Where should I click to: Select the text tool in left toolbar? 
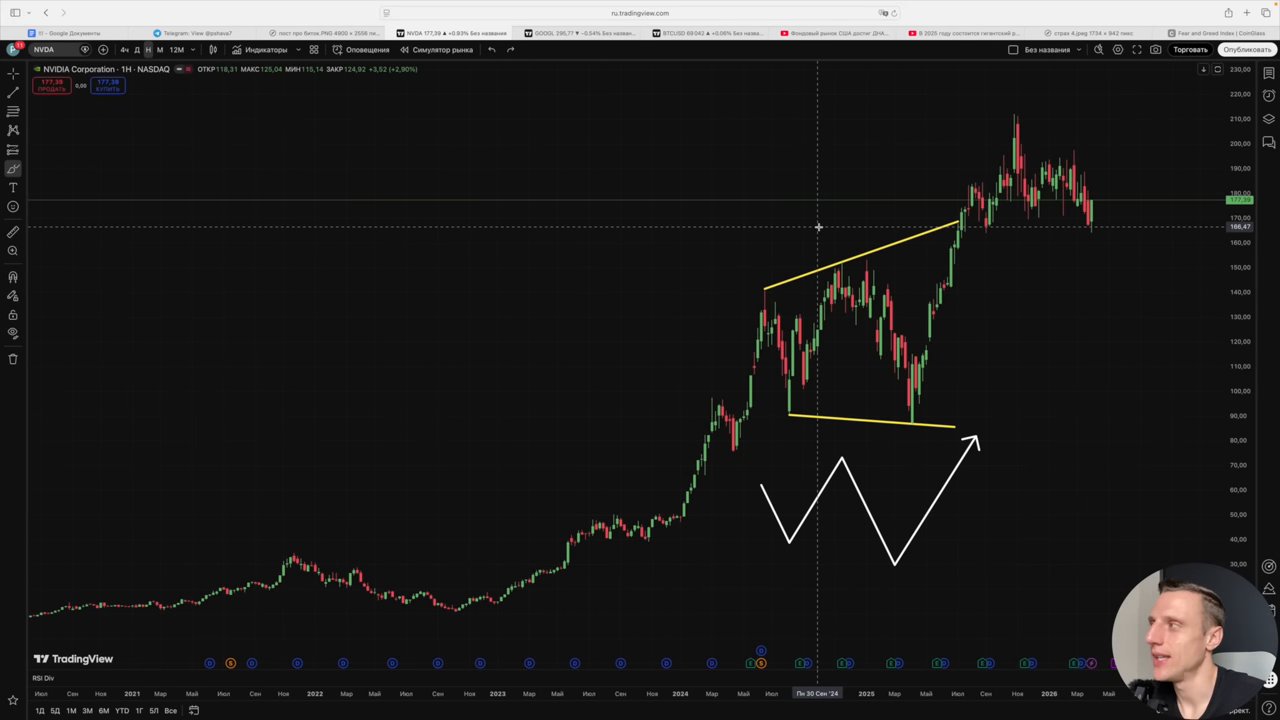(13, 187)
